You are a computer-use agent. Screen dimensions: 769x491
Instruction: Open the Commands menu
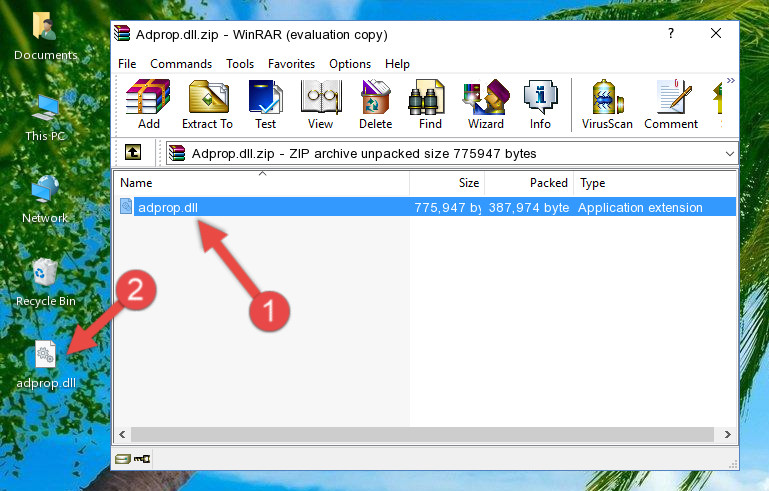[x=181, y=64]
